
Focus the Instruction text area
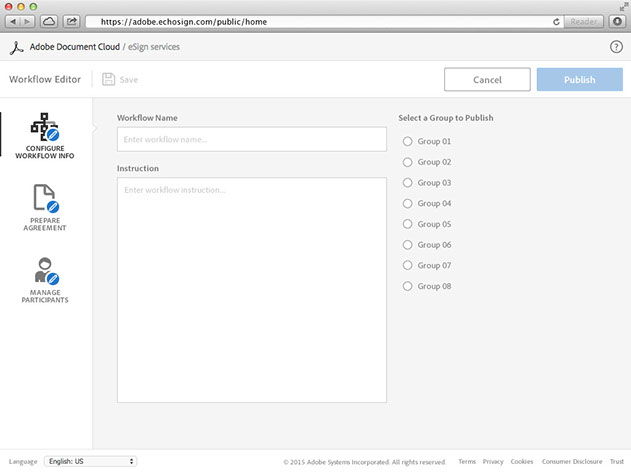pos(251,290)
